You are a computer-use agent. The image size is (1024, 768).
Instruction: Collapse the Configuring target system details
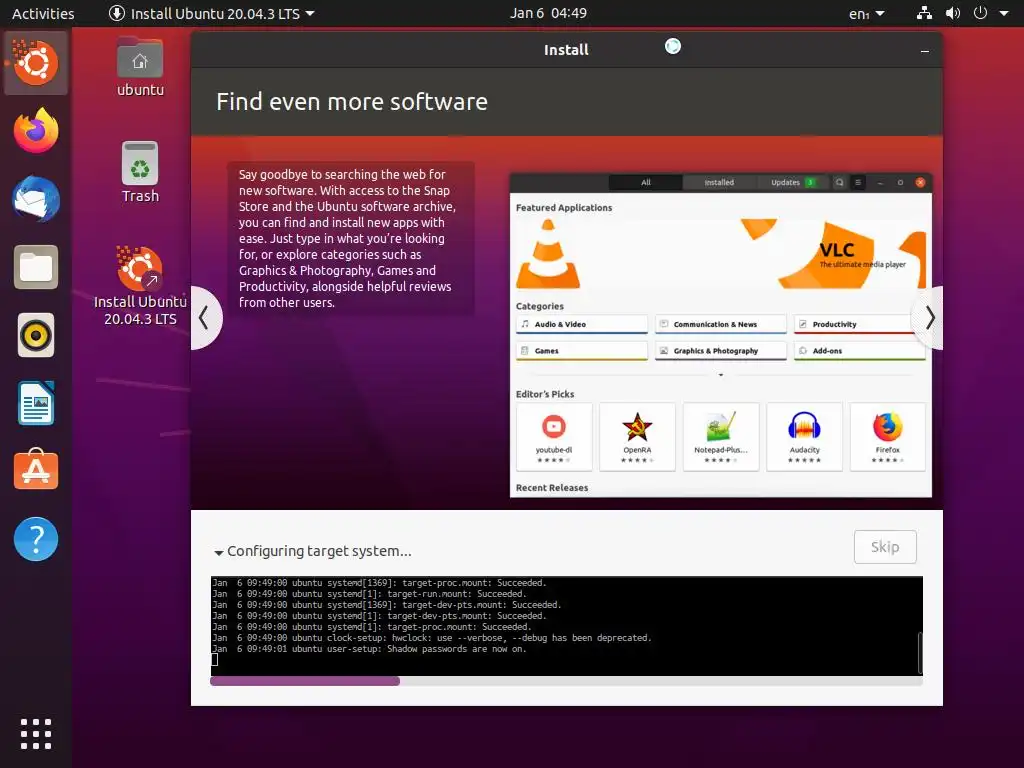click(x=219, y=552)
